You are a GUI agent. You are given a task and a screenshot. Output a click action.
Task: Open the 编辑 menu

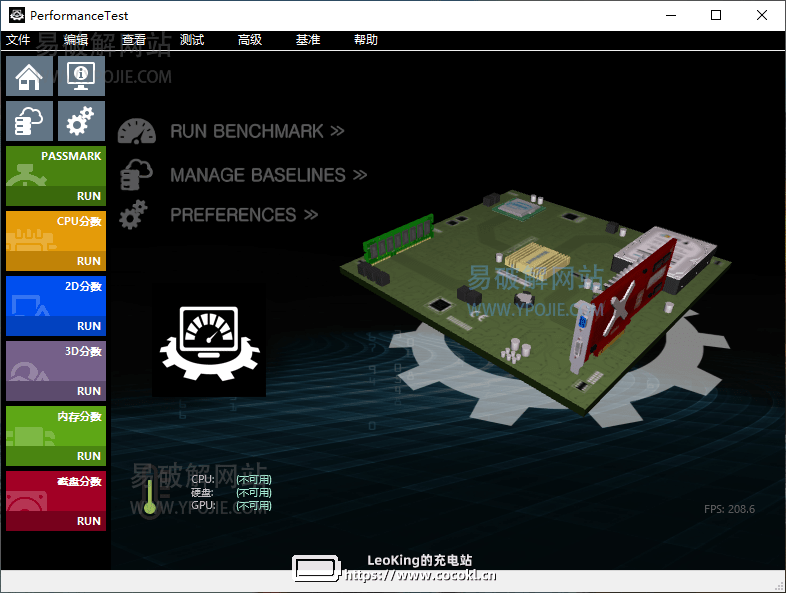pyautogui.click(x=76, y=40)
